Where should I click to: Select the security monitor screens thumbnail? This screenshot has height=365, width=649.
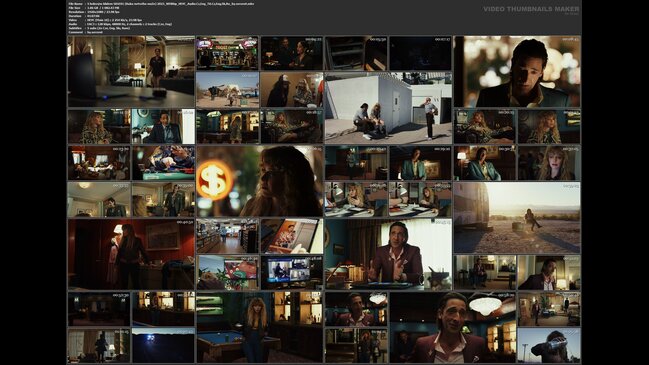(292, 273)
